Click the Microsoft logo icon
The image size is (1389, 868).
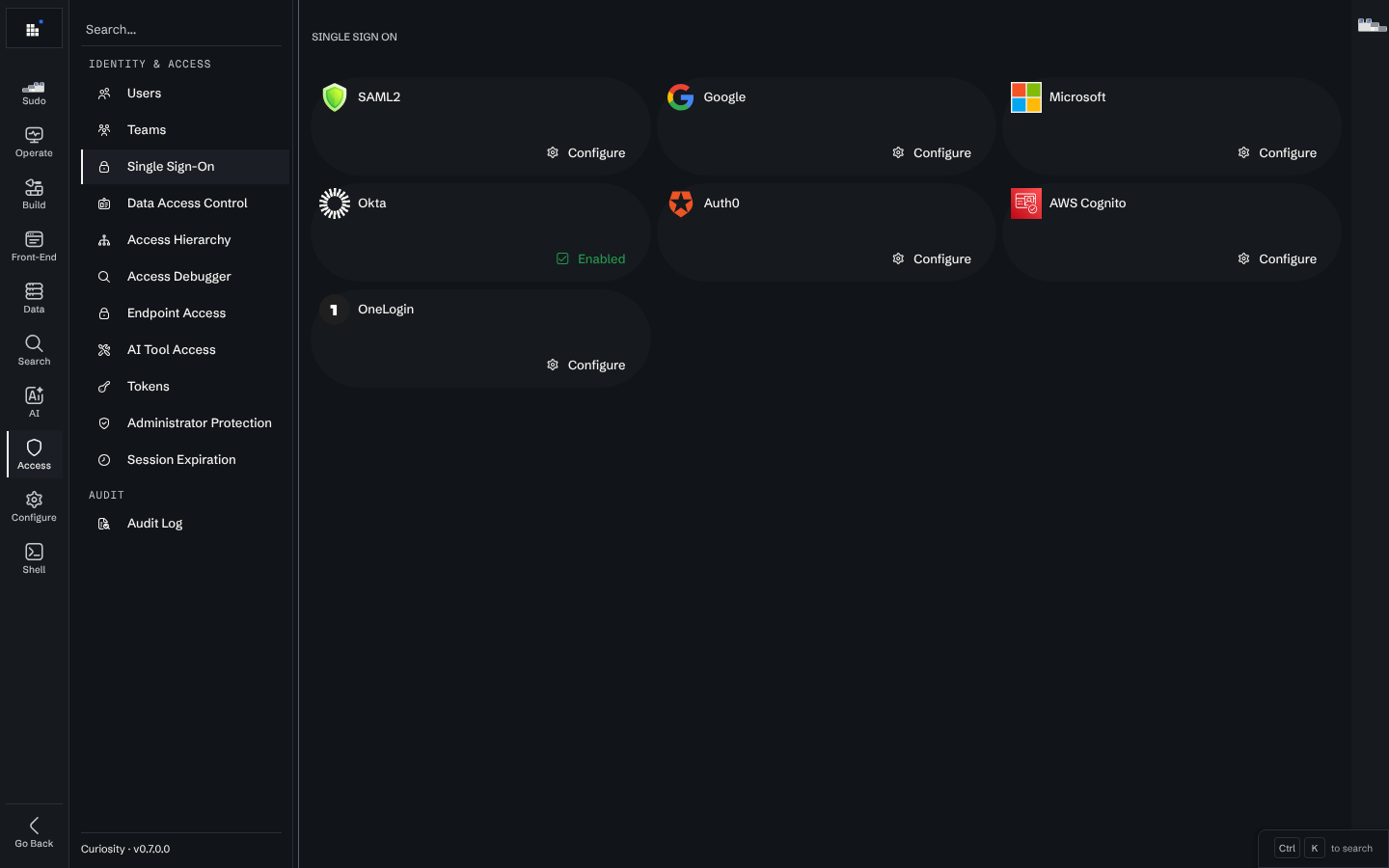1026,97
